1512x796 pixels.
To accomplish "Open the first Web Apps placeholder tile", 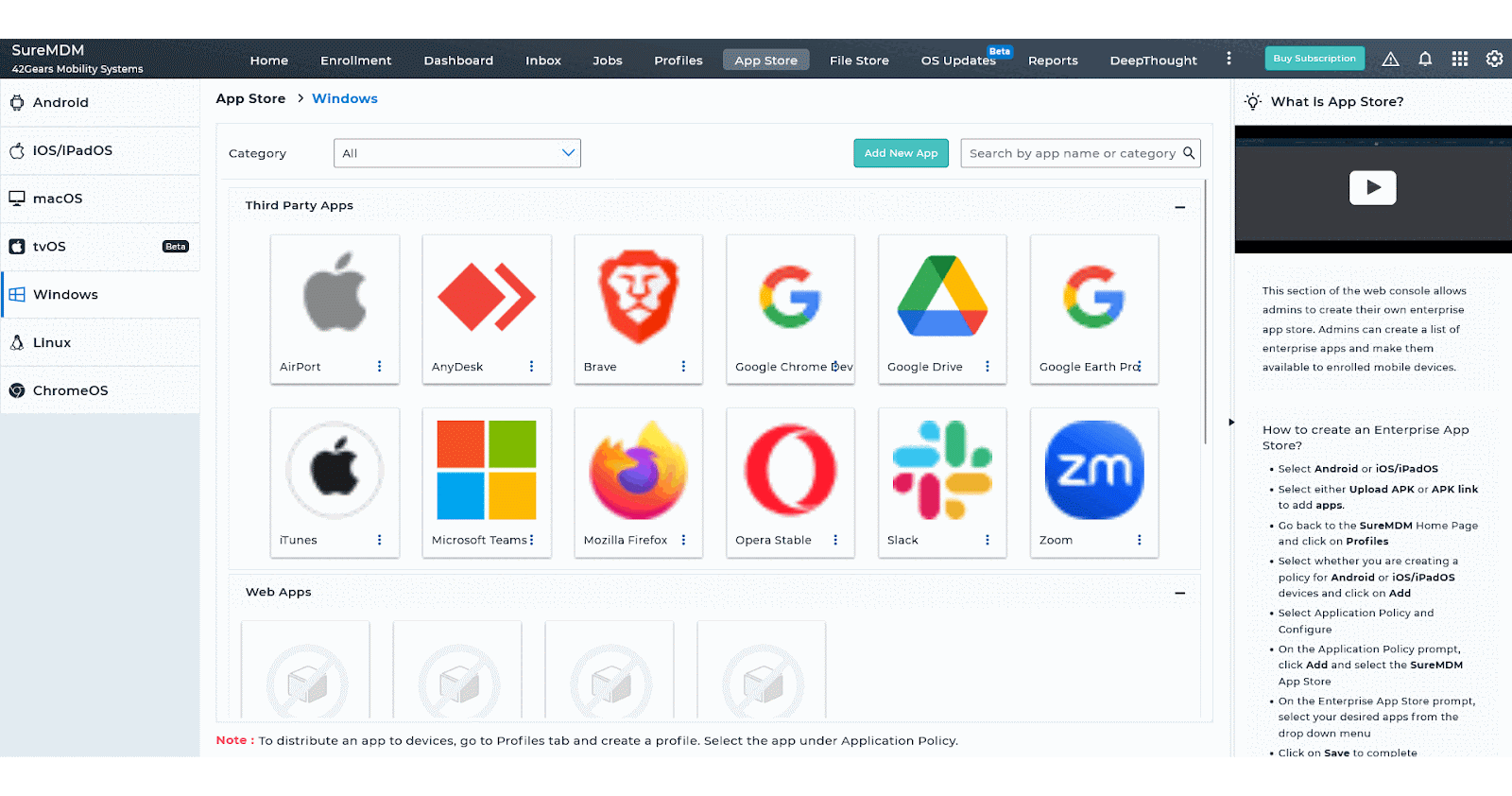I will [x=305, y=669].
